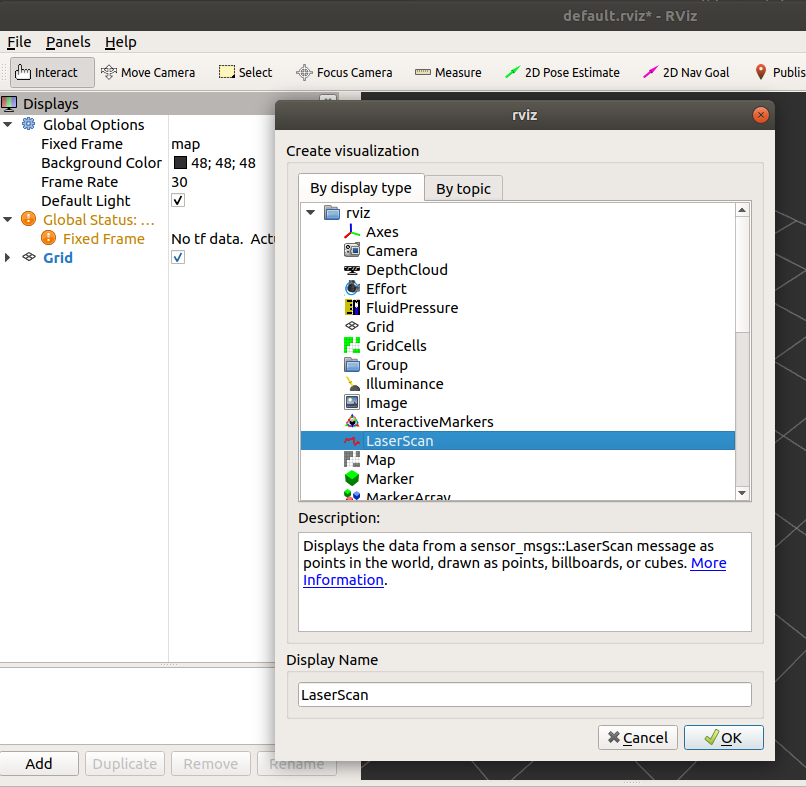Toggle the Grid display checkbox
The image size is (806, 787).
point(178,257)
